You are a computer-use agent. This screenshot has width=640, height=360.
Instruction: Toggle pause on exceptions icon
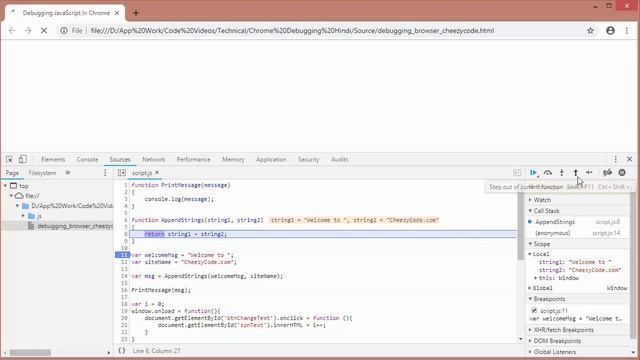(622, 173)
